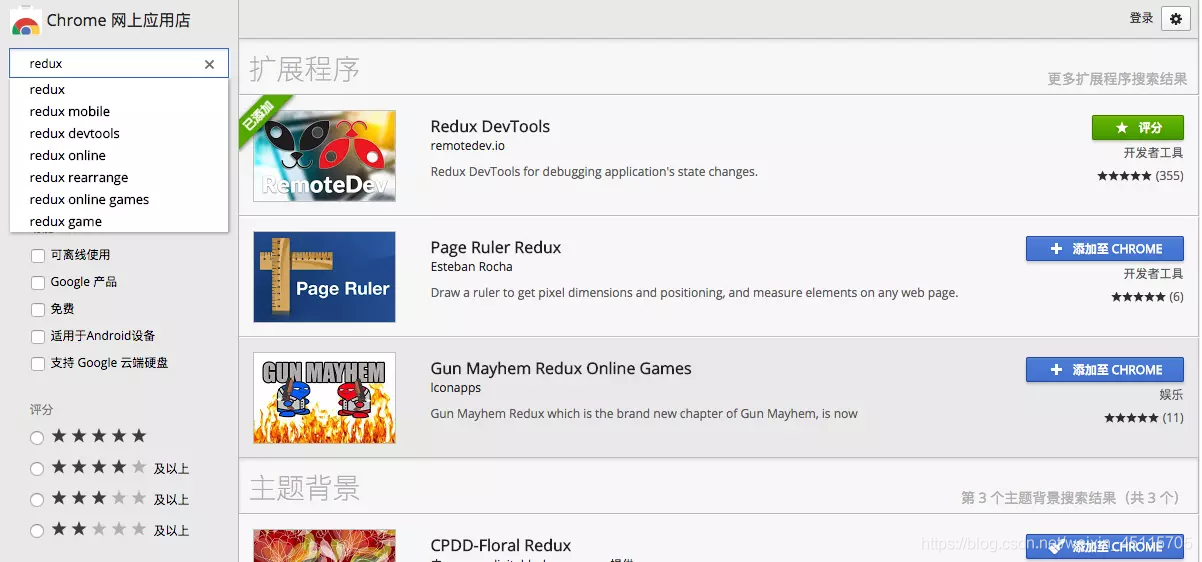Open the settings gear icon
The image size is (1202, 562).
pyautogui.click(x=1176, y=19)
